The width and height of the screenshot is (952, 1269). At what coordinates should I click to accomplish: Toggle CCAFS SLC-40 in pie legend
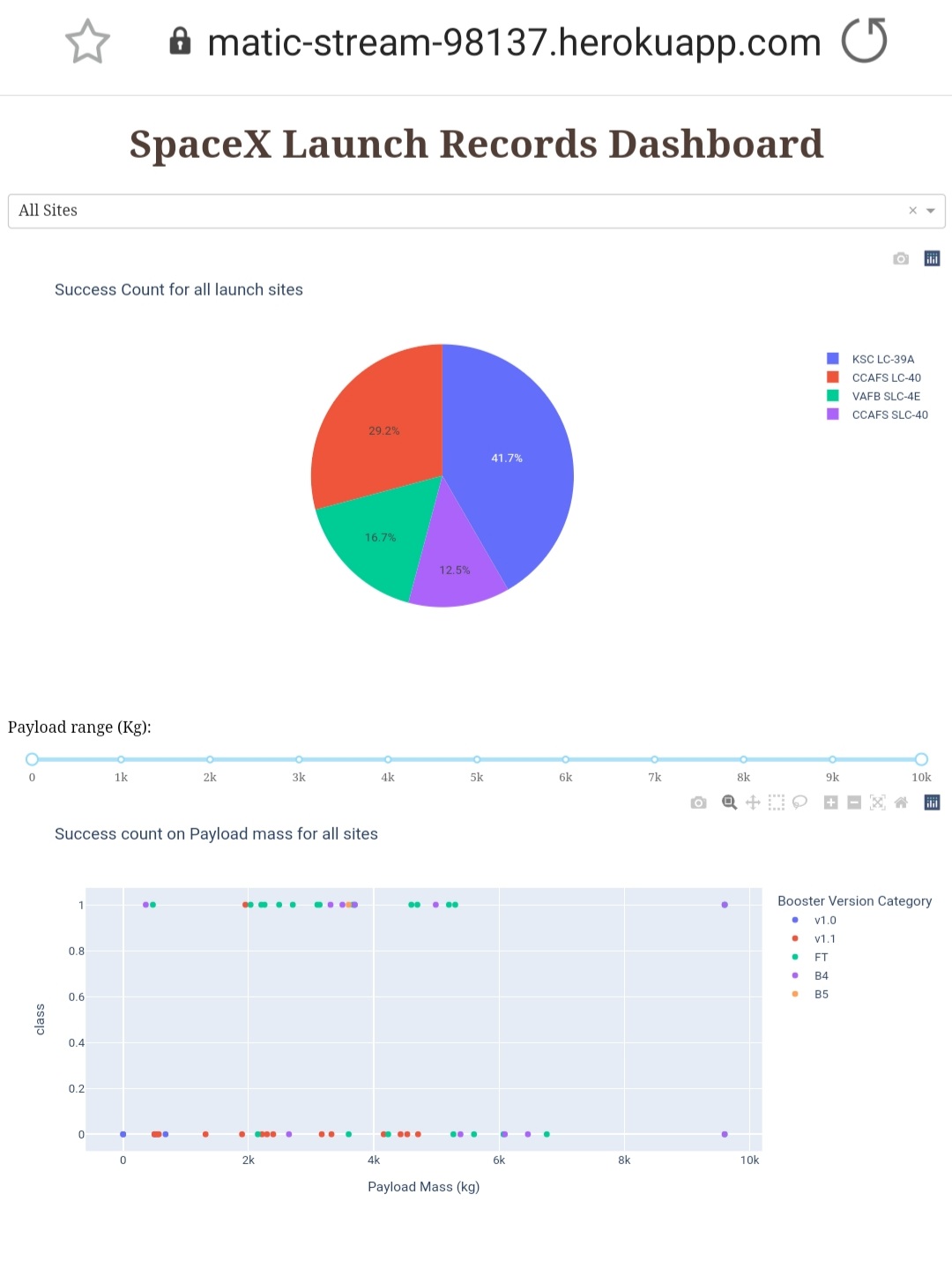point(877,414)
